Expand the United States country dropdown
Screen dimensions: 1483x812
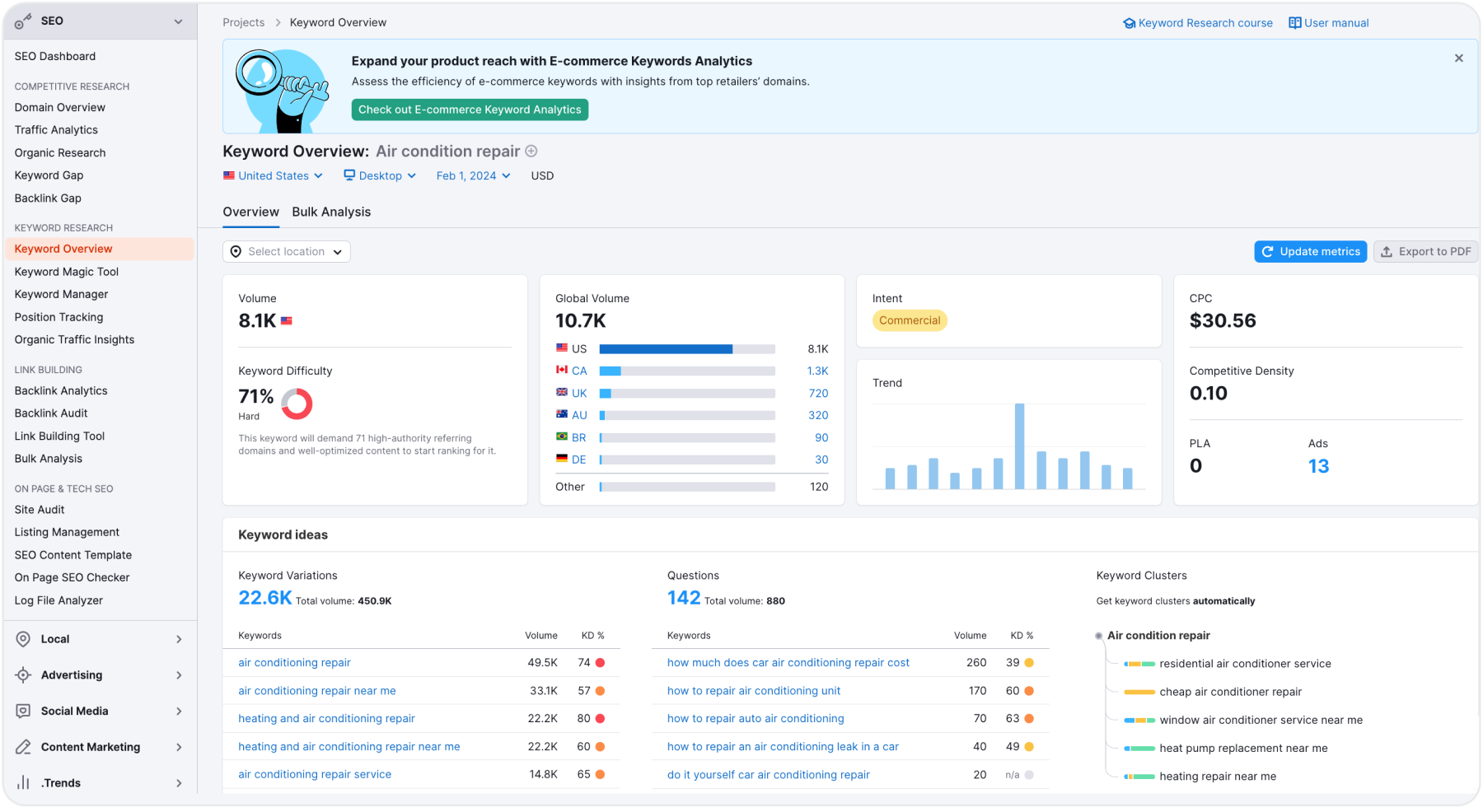274,175
